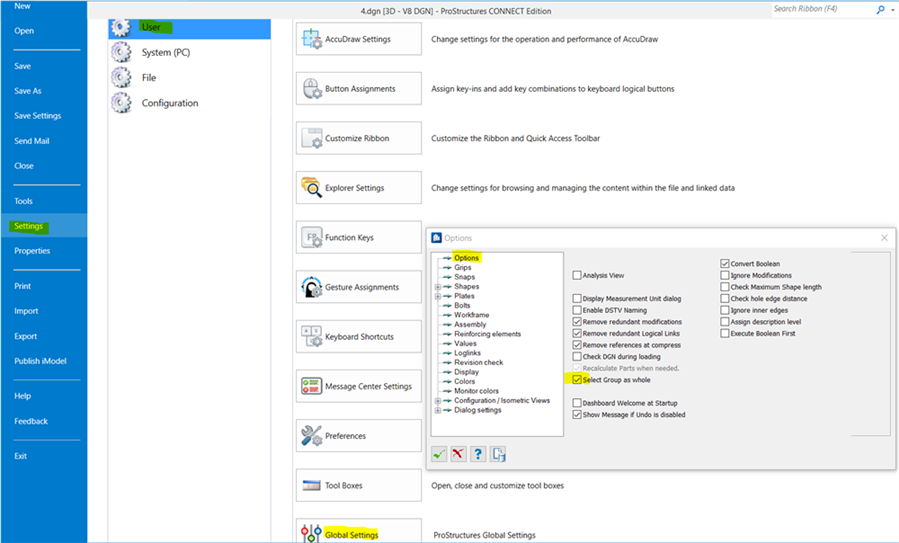The width and height of the screenshot is (899, 543).
Task: Expand Configuration / Isometric Views node
Action: [x=437, y=401]
